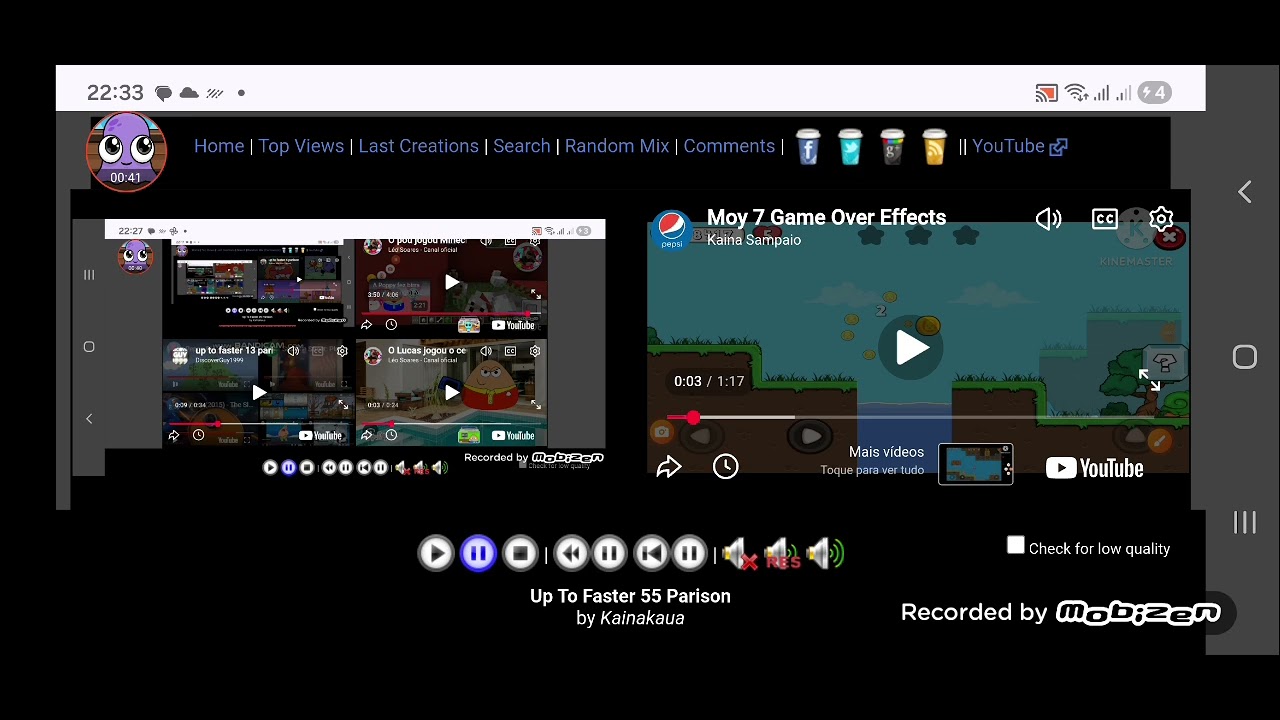Open the more-videos thumbnail beside 'Mais vídeos'
The width and height of the screenshot is (1280, 720).
(x=976, y=465)
